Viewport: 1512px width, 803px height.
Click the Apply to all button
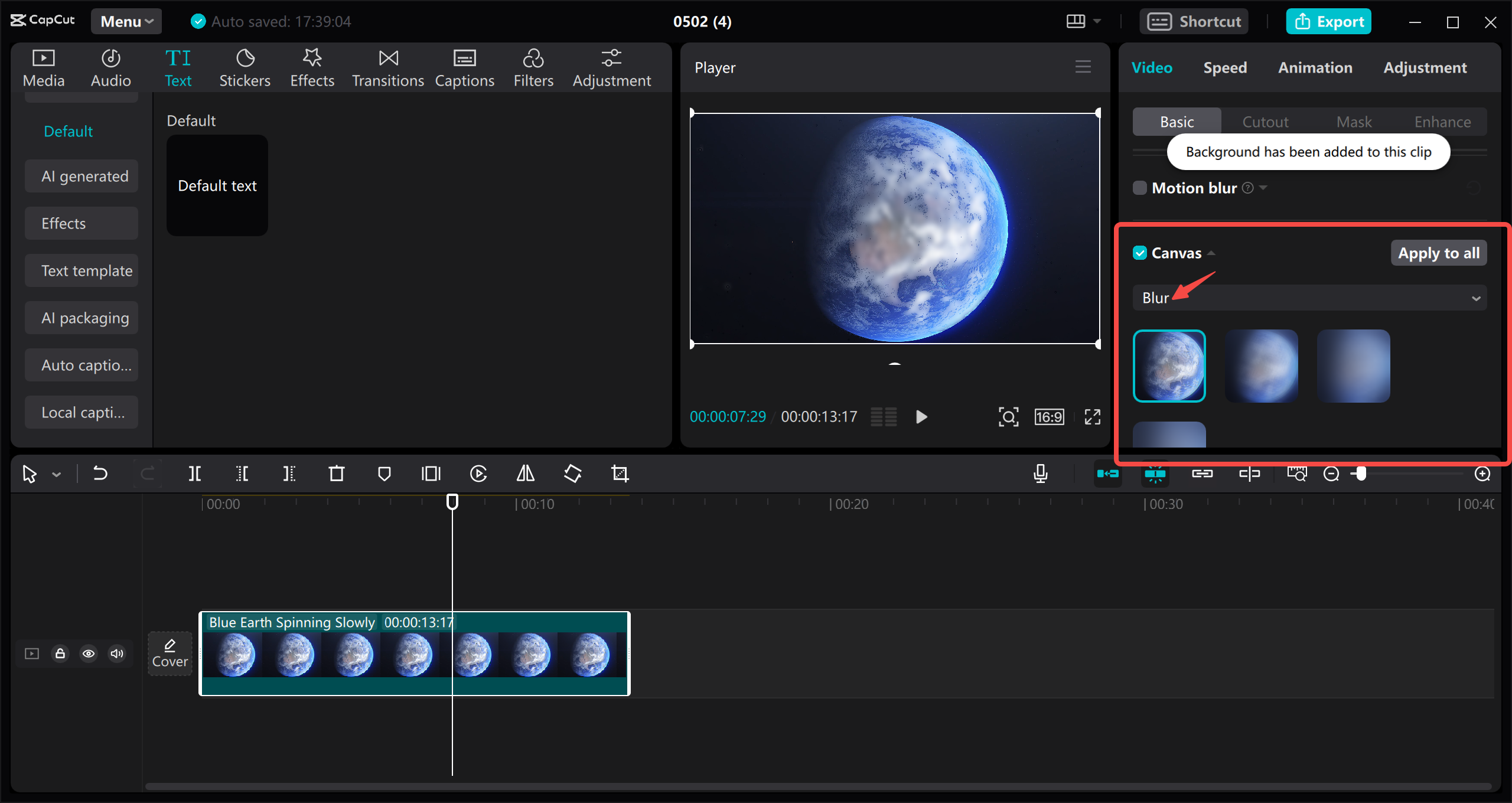(x=1438, y=252)
